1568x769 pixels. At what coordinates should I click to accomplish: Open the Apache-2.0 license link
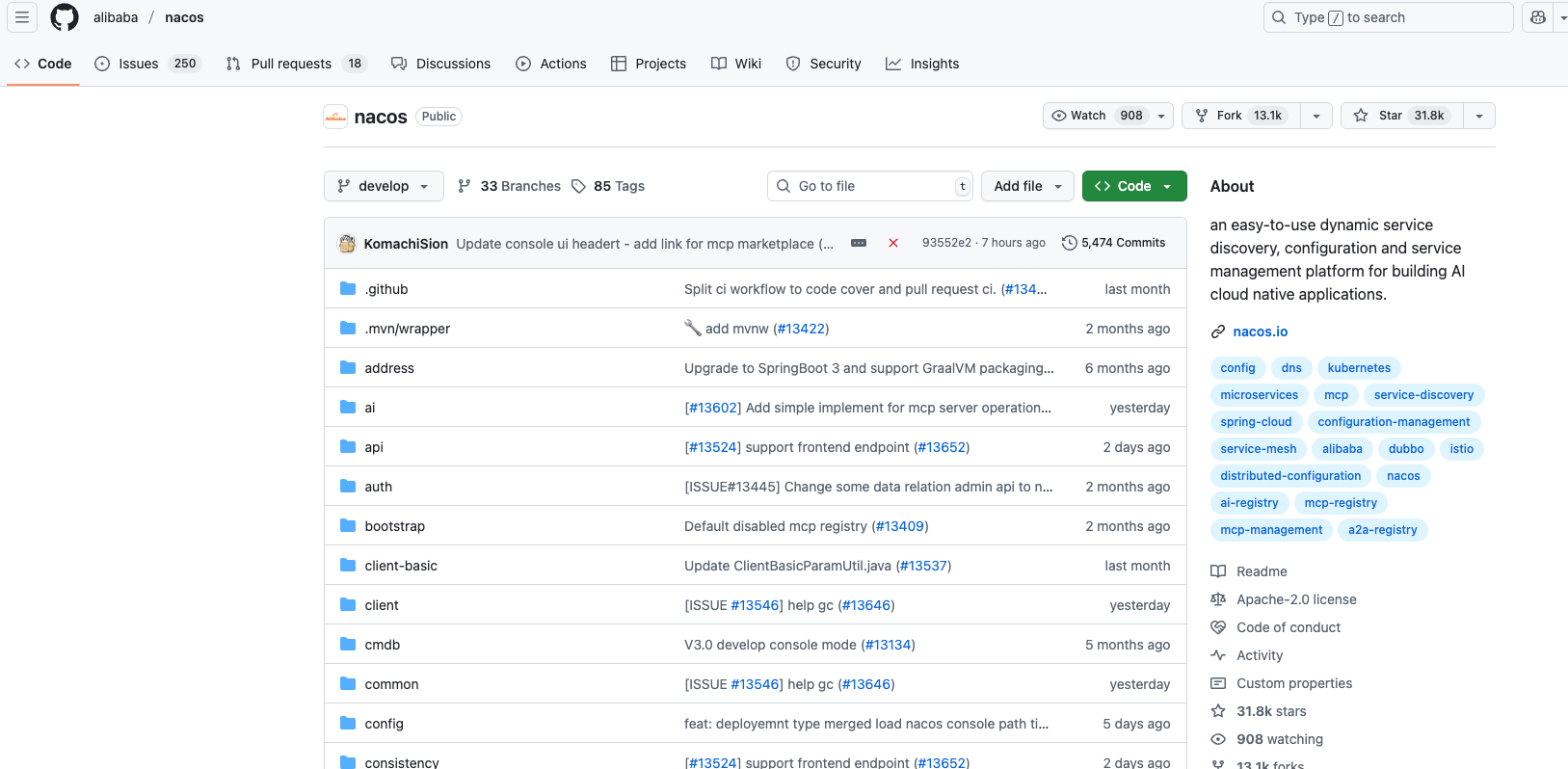(1296, 599)
